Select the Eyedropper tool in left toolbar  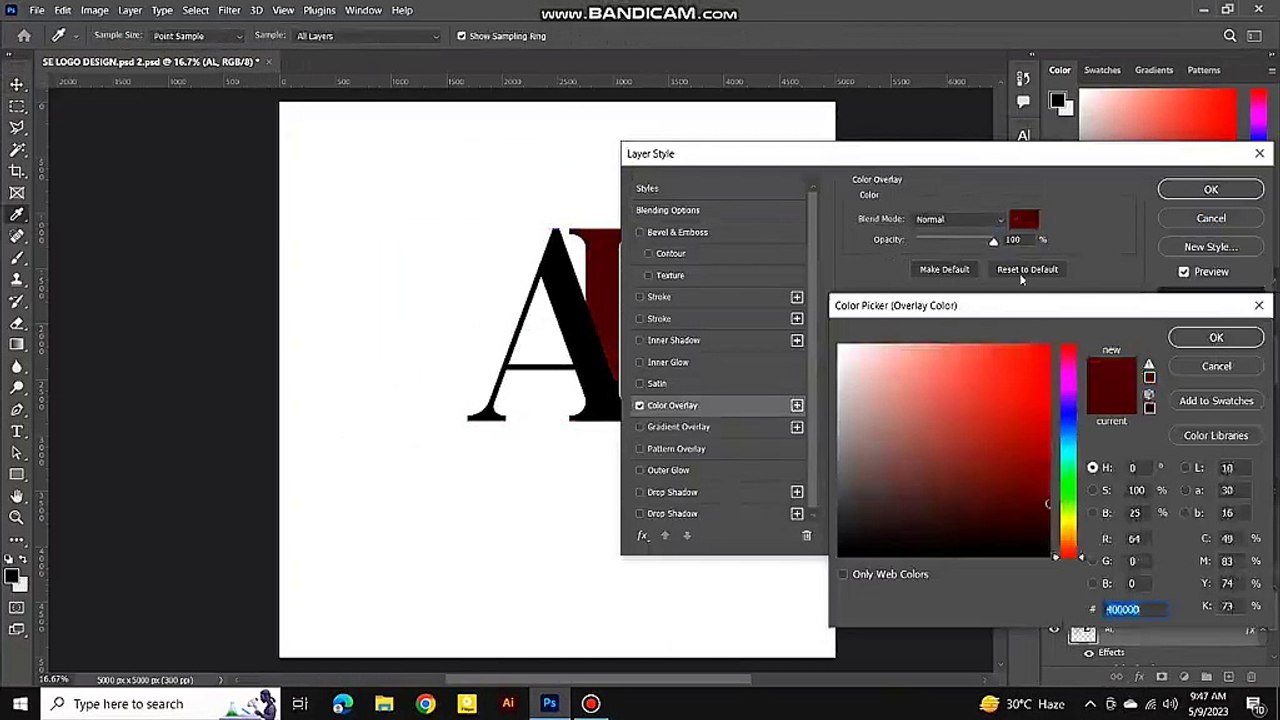tap(17, 215)
